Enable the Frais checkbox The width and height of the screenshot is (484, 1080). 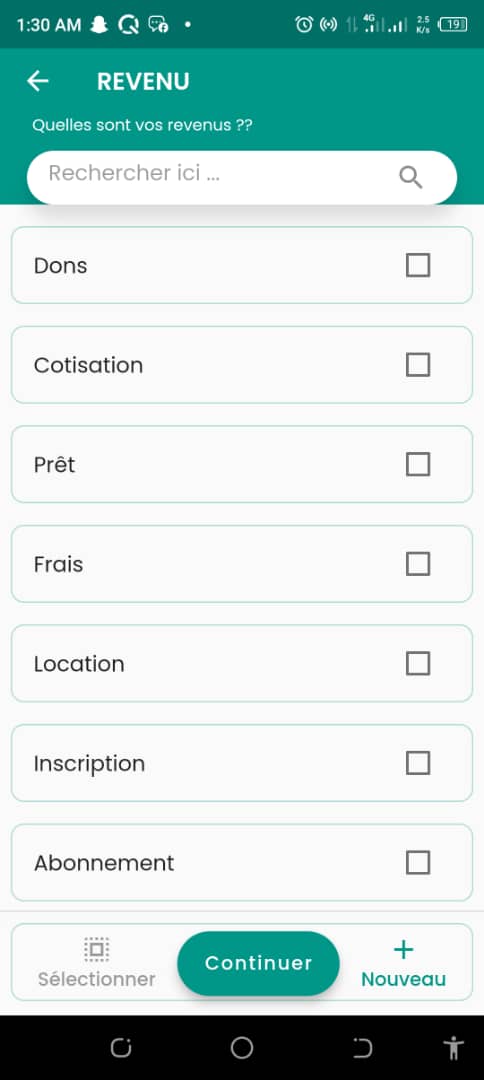[x=418, y=563]
